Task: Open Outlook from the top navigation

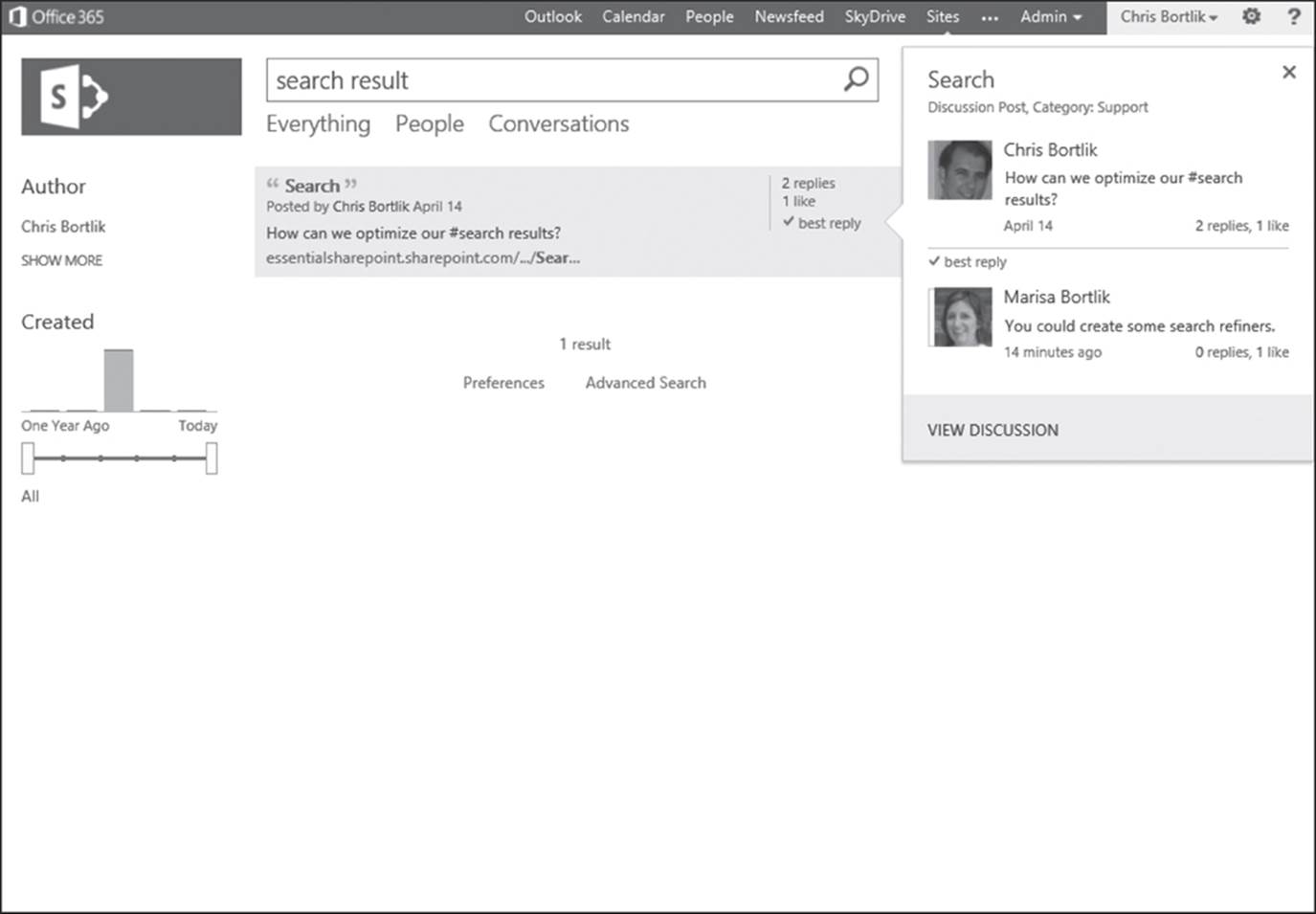Action: point(553,16)
